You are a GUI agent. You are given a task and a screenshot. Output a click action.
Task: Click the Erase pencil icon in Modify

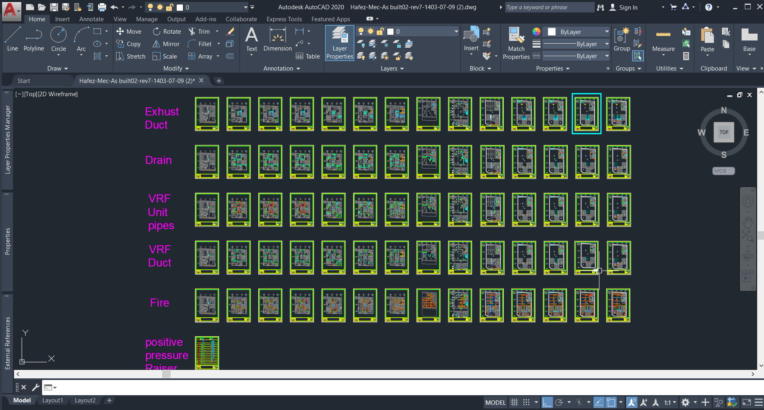(230, 31)
